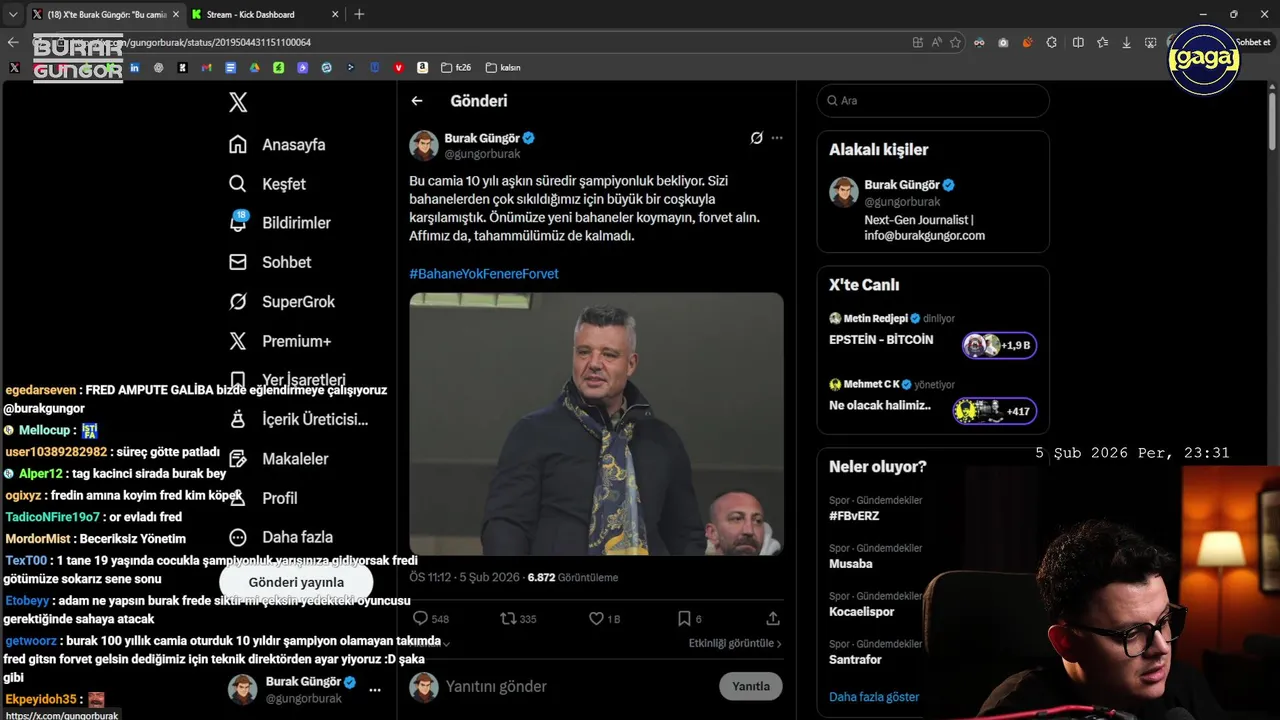Expand Etkinliği görüntüle link
Screen dimensions: 1280x720
pos(735,644)
